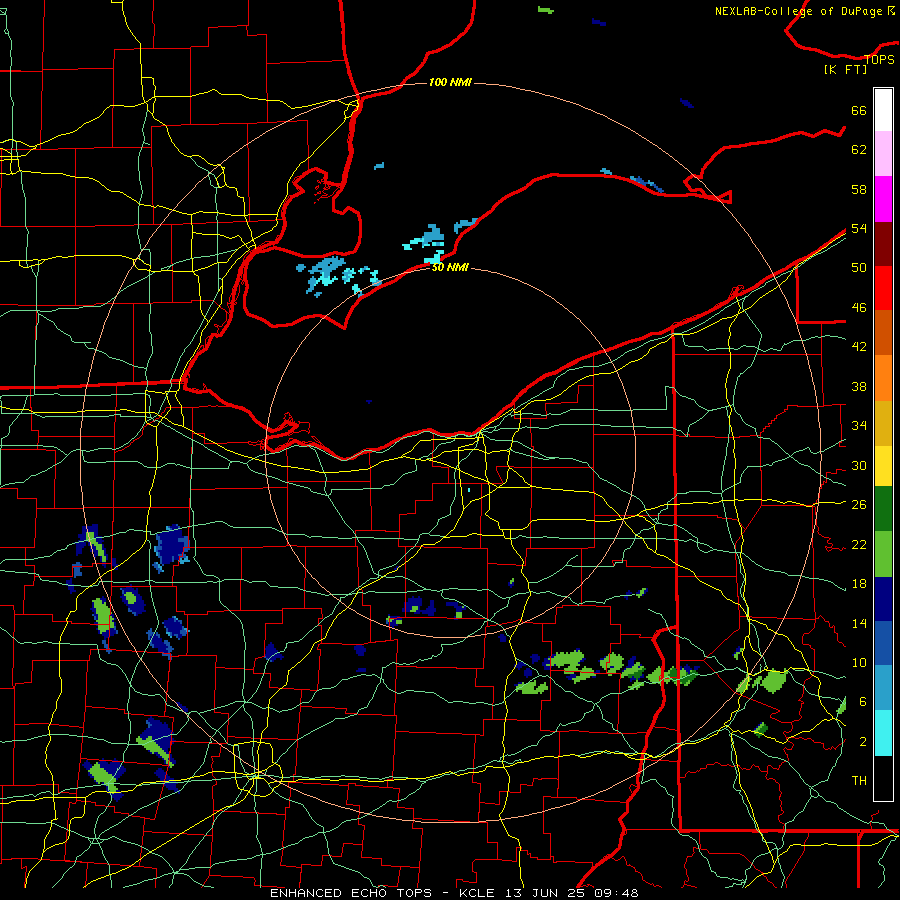The image size is (900, 900).
Task: Click legend value 58
Action: tap(859, 189)
